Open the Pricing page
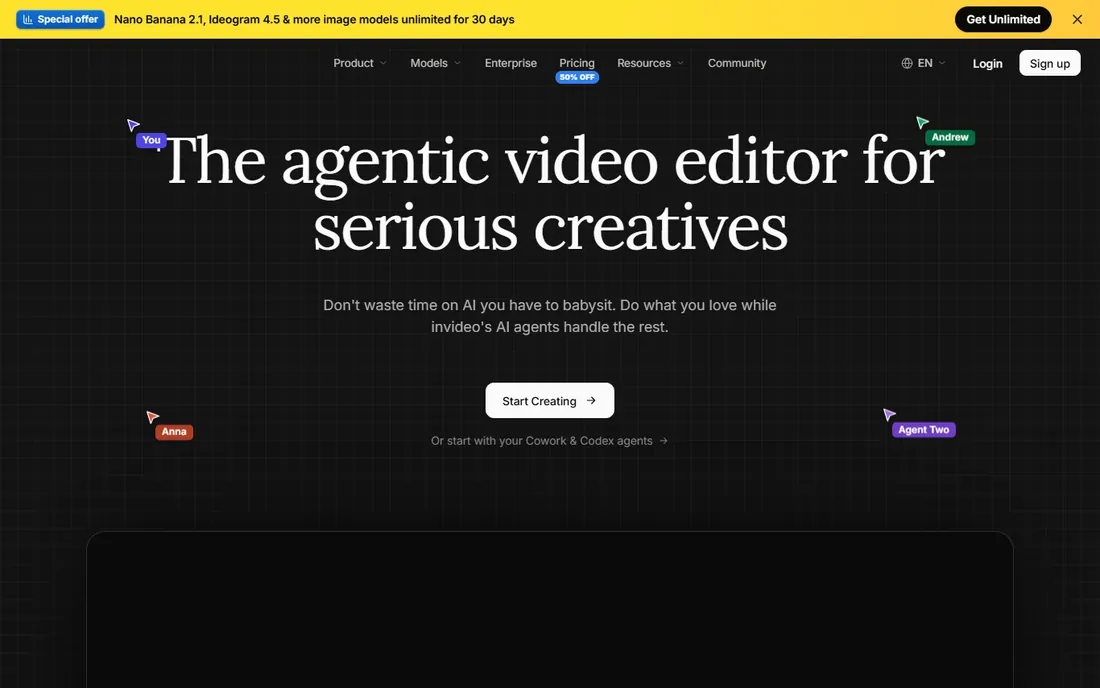Viewport: 1100px width, 688px height. [577, 63]
